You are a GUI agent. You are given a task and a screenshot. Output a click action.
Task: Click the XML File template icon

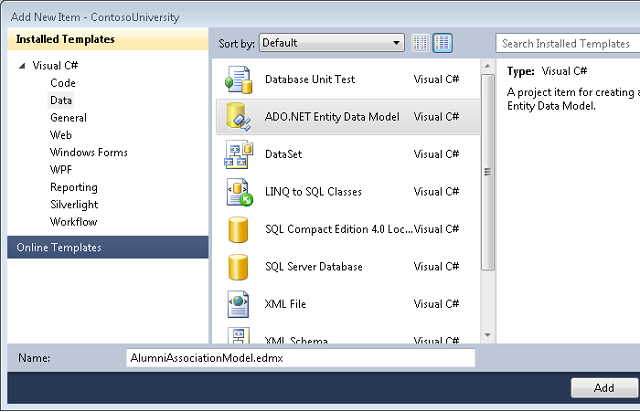point(238,304)
